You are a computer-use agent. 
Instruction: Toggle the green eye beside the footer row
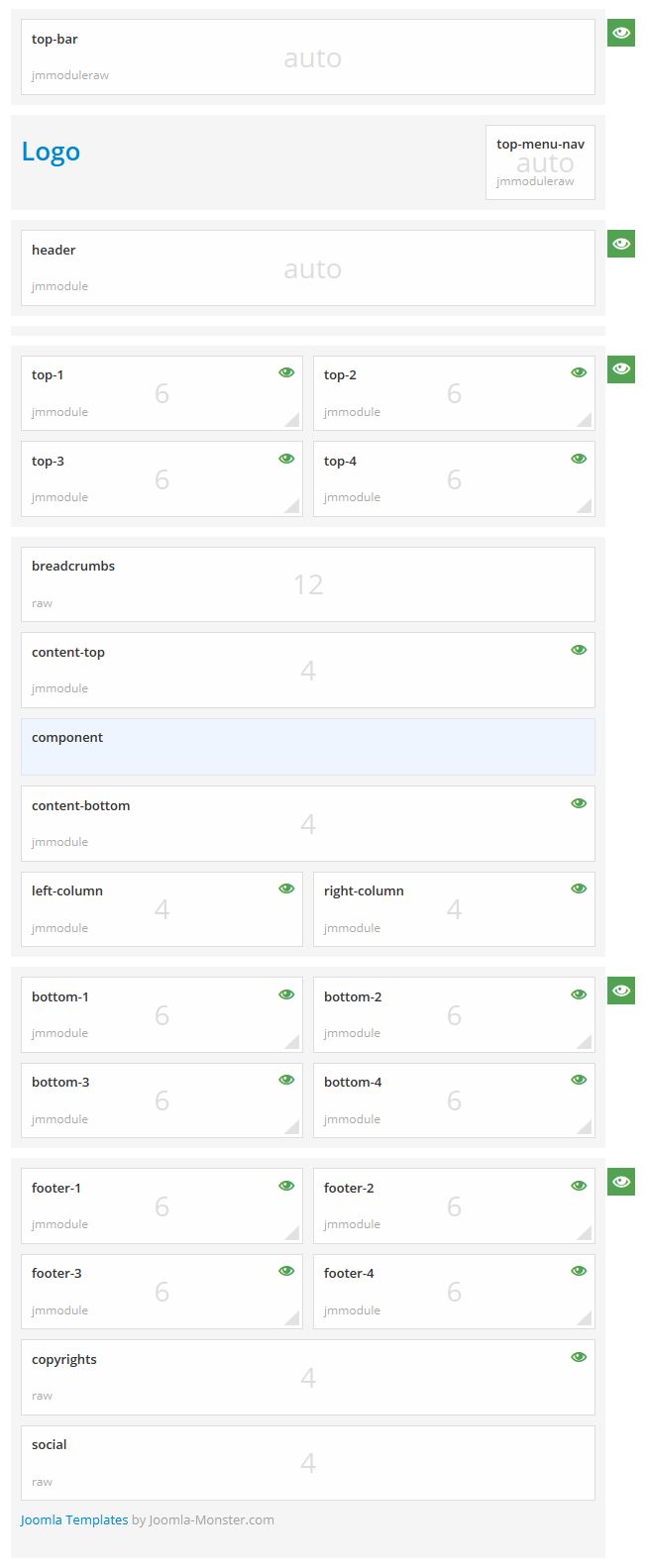pyautogui.click(x=620, y=1181)
